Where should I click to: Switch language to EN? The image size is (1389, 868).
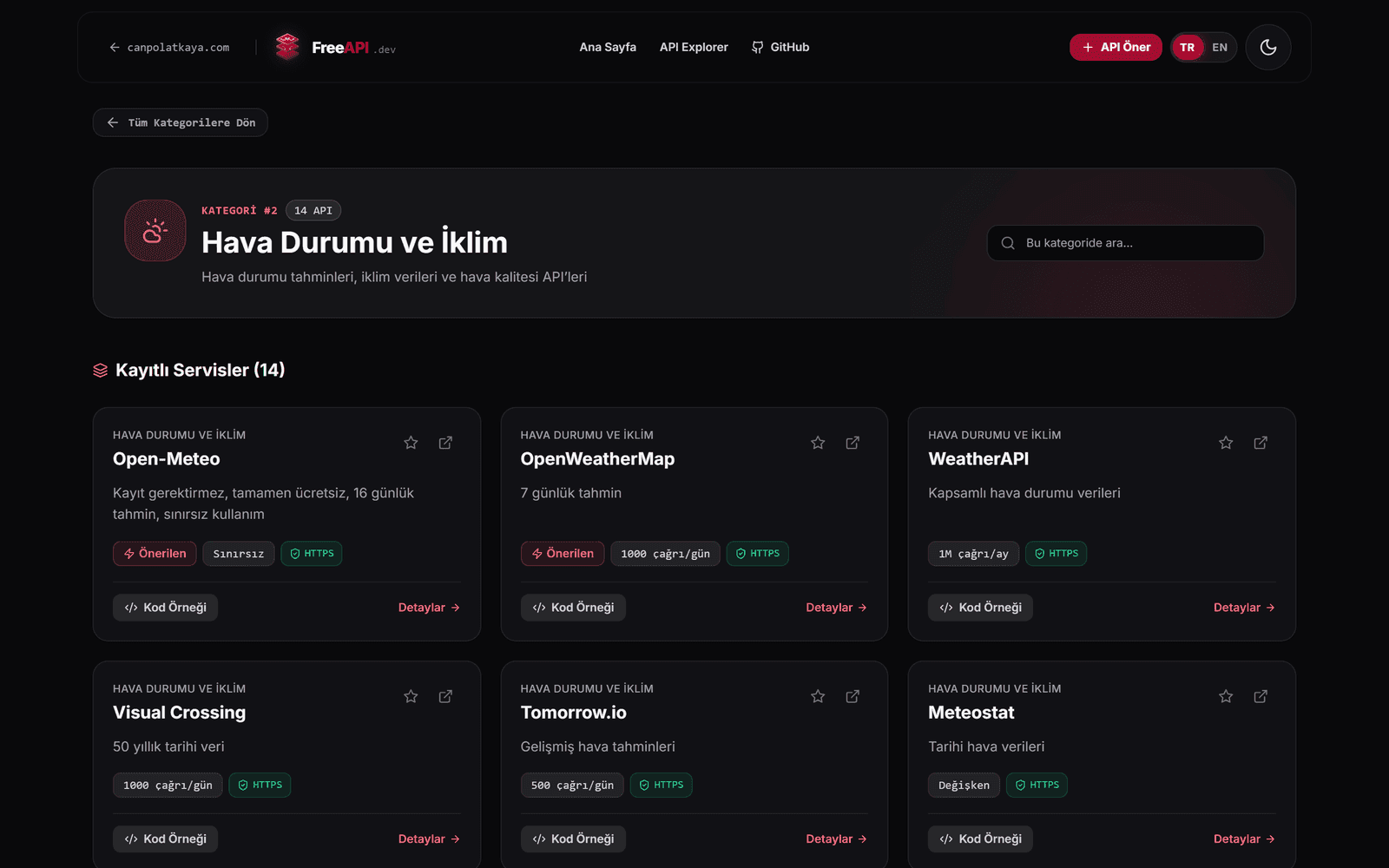pyautogui.click(x=1220, y=47)
